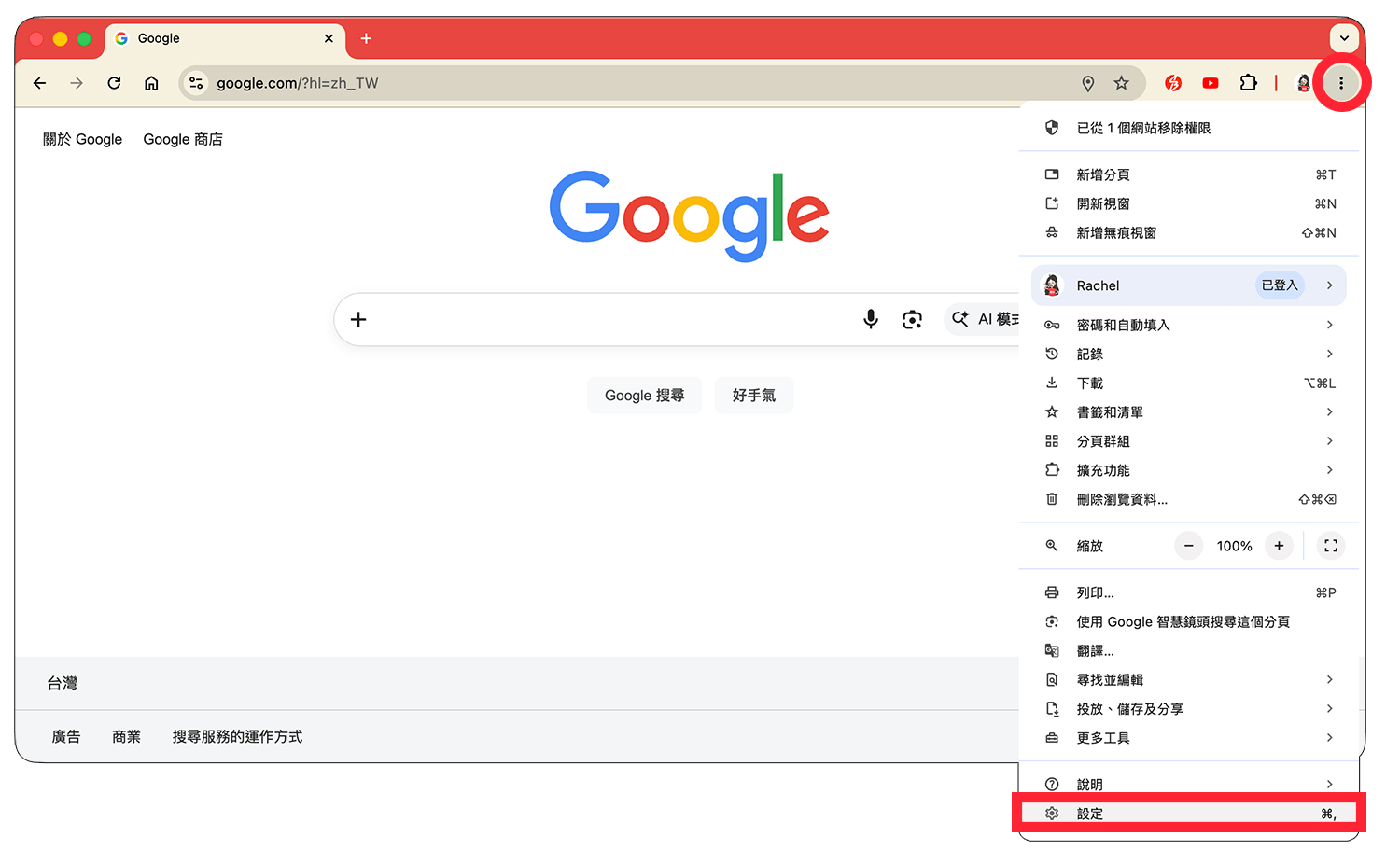This screenshot has height=863, width=1400.
Task: Expand 說明 submenu
Action: pos(1189,784)
